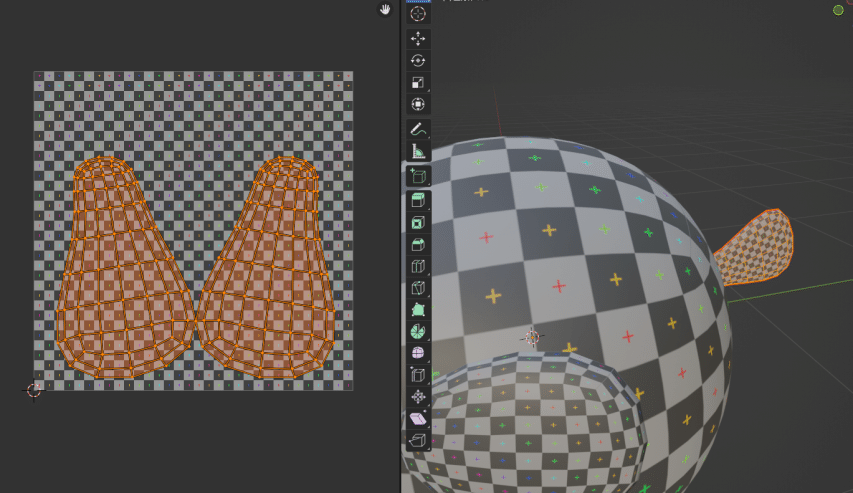The height and width of the screenshot is (493, 853).
Task: Select the Loop Cut tool
Action: pyautogui.click(x=418, y=266)
